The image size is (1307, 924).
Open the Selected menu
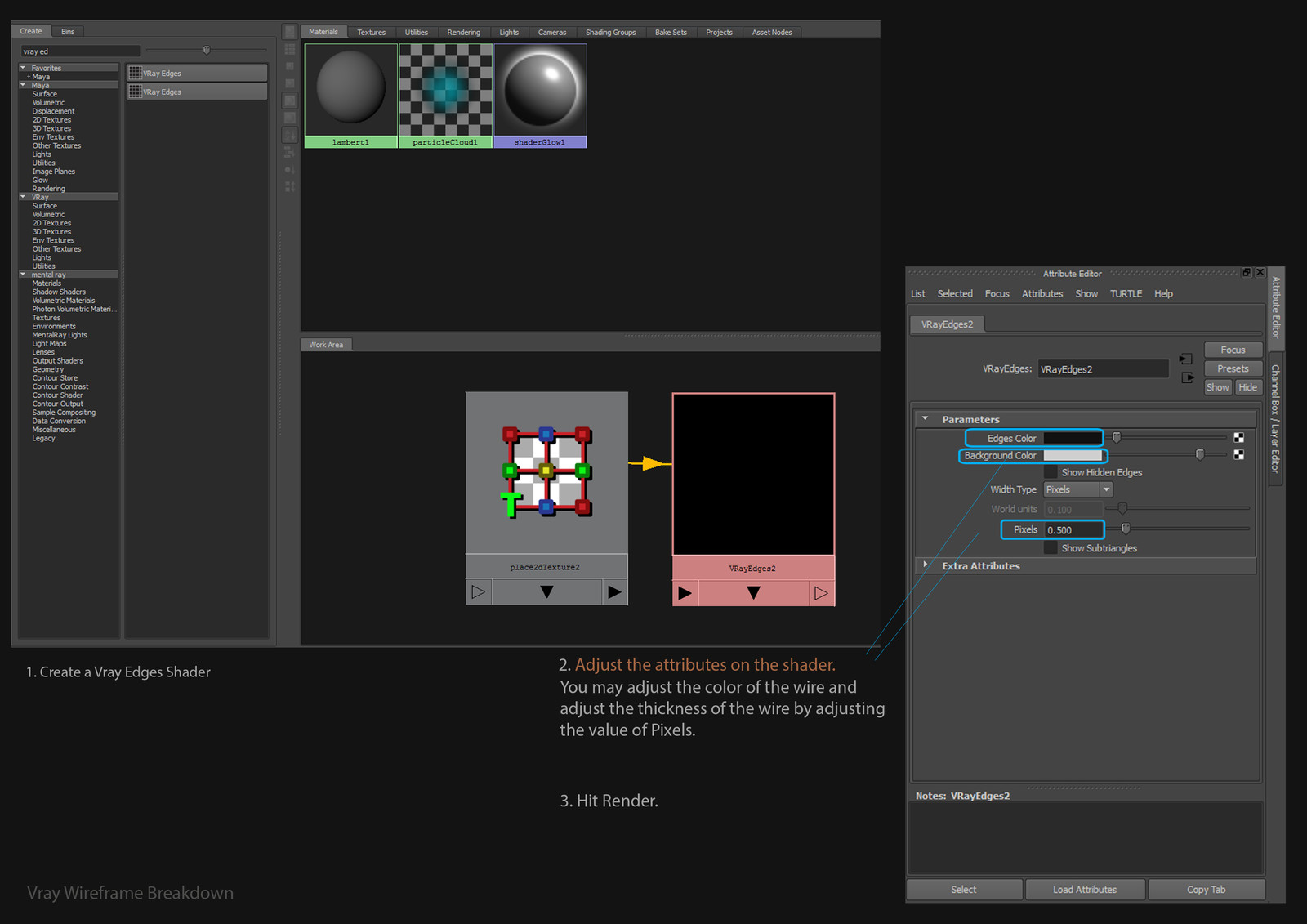click(x=955, y=293)
